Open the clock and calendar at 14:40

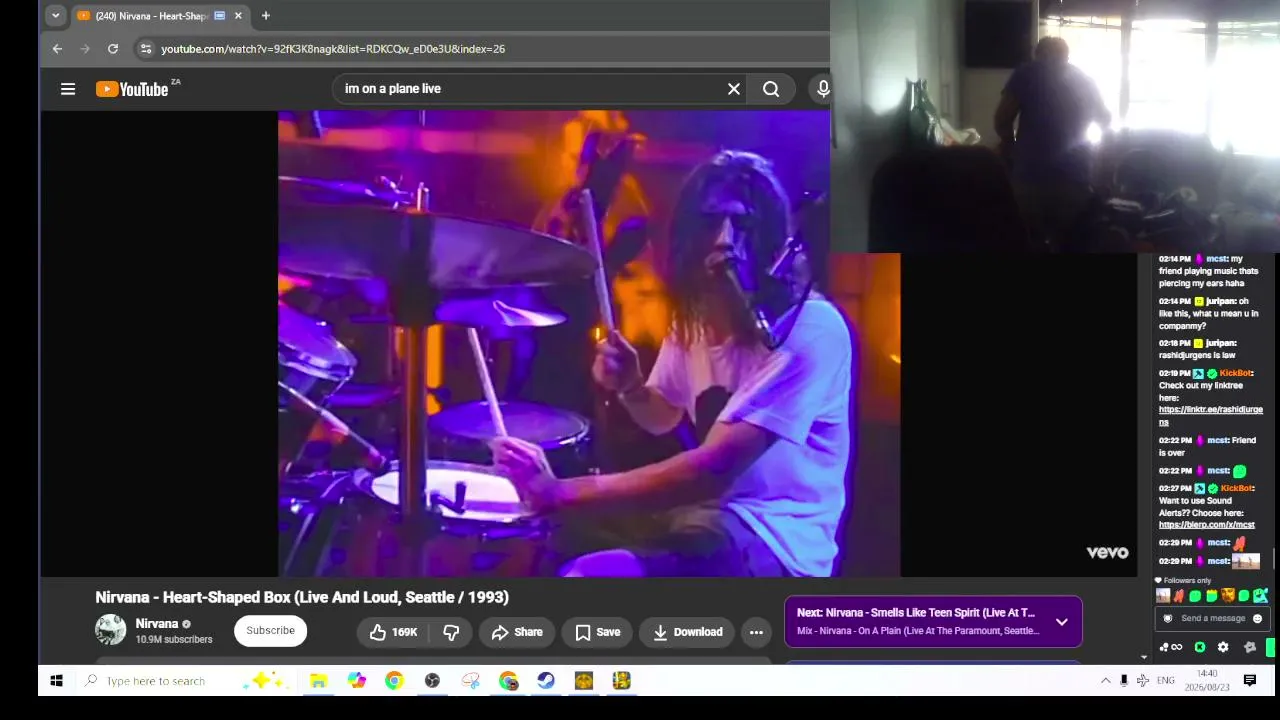click(1207, 681)
